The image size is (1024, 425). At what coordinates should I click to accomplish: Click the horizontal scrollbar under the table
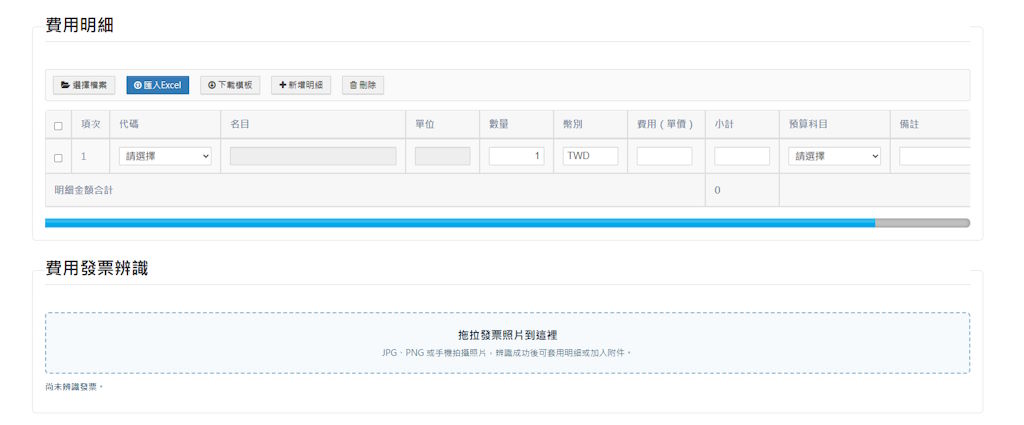(507, 223)
